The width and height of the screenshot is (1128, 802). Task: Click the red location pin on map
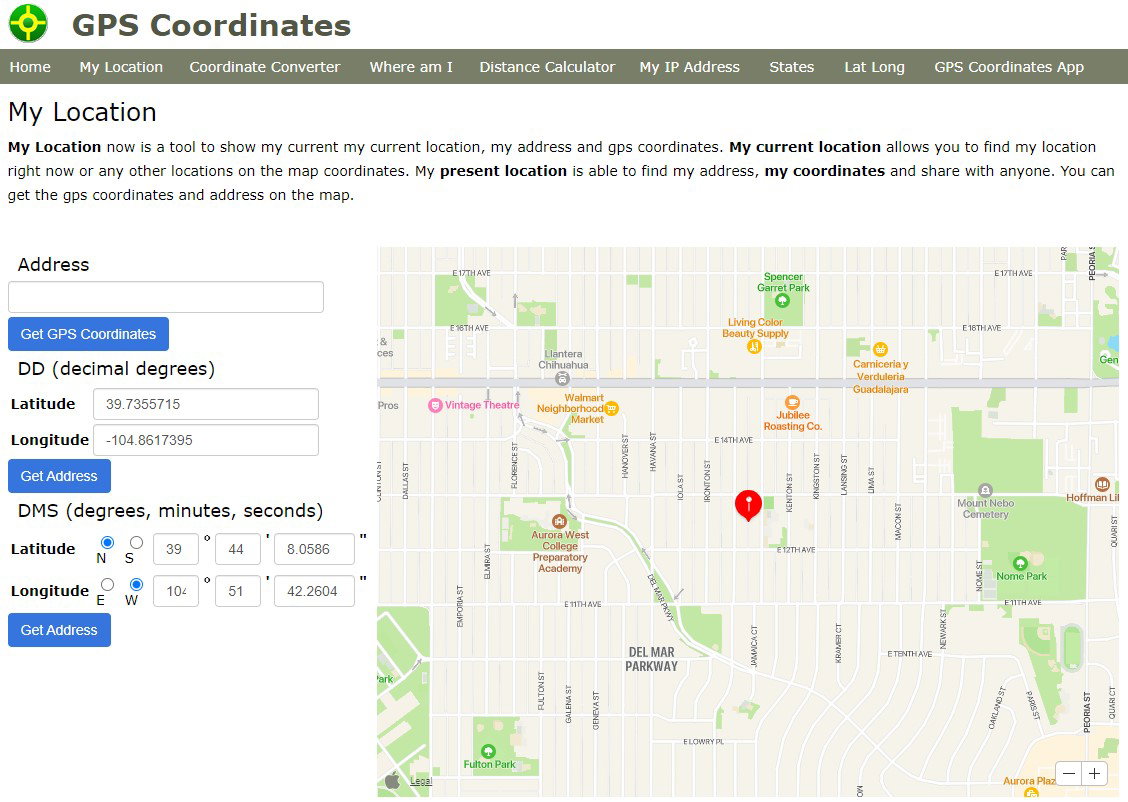(x=748, y=505)
